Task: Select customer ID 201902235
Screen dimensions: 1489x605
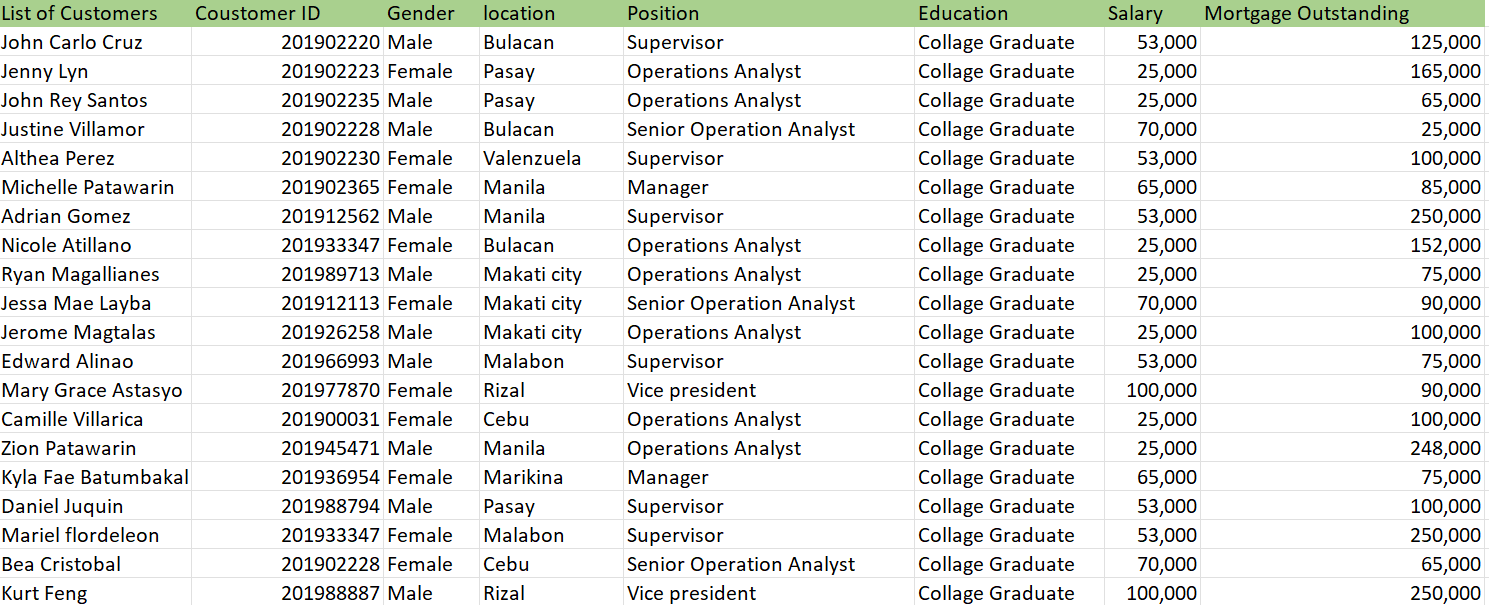Action: pyautogui.click(x=287, y=100)
